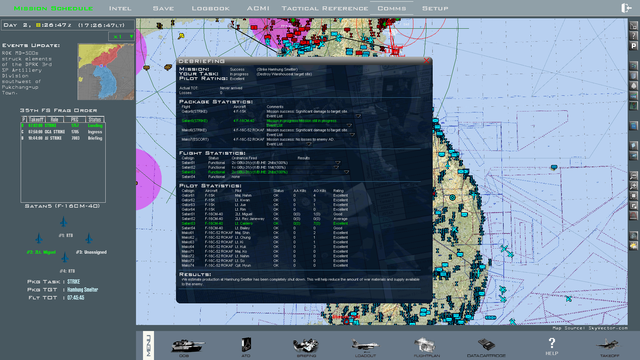The image size is (640, 360).
Task: Sort frag order by Role column
Action: [55, 120]
